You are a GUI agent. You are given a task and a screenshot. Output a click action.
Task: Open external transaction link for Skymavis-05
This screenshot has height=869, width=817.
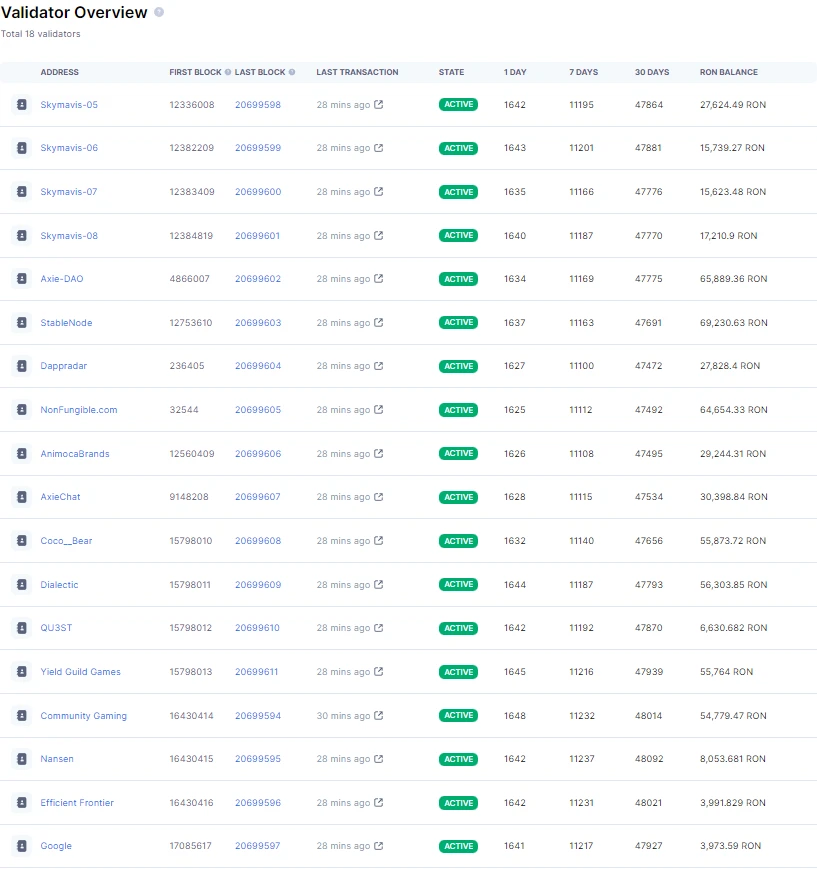coord(379,104)
